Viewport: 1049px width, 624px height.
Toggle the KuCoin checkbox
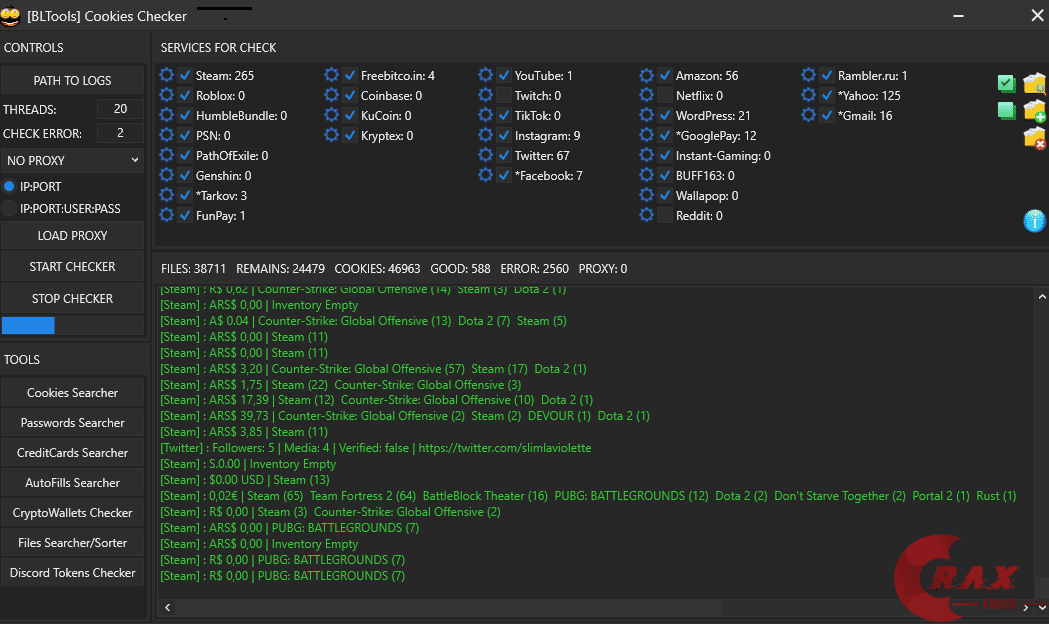(350, 115)
